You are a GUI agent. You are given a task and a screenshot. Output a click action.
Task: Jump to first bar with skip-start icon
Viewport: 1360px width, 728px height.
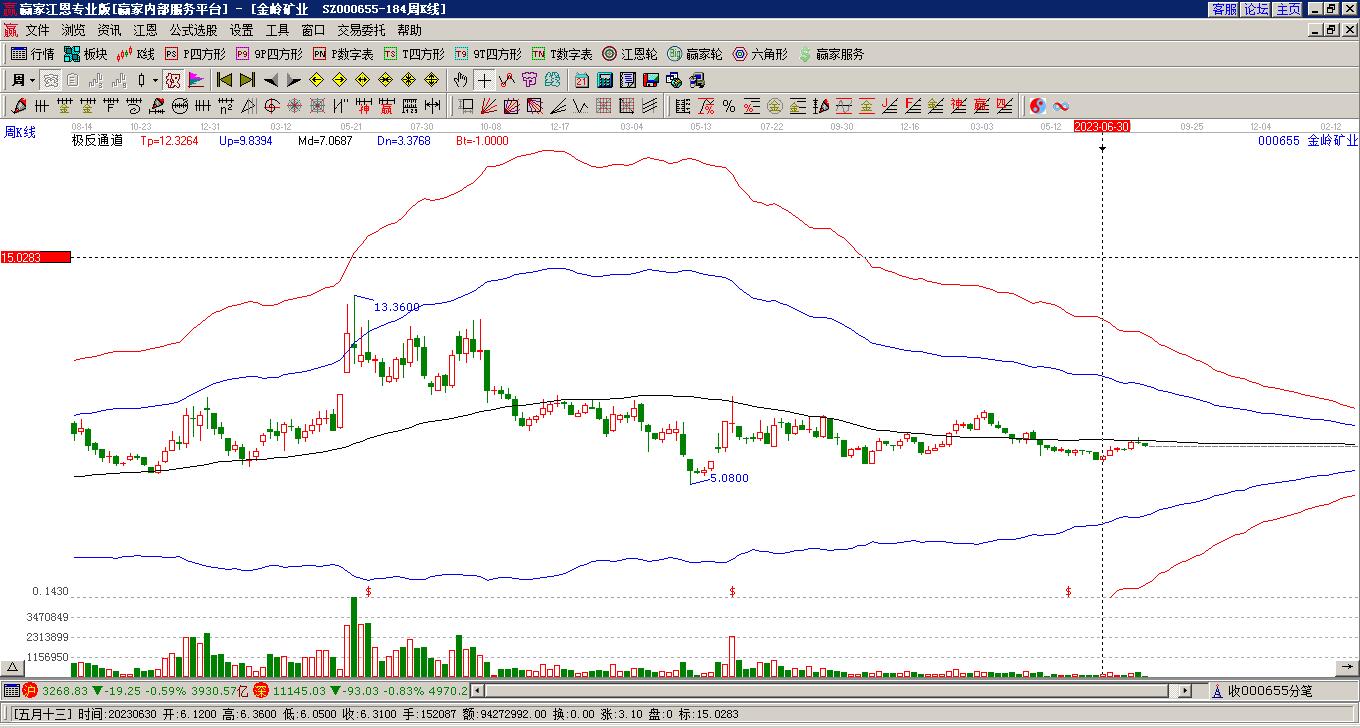coord(225,80)
